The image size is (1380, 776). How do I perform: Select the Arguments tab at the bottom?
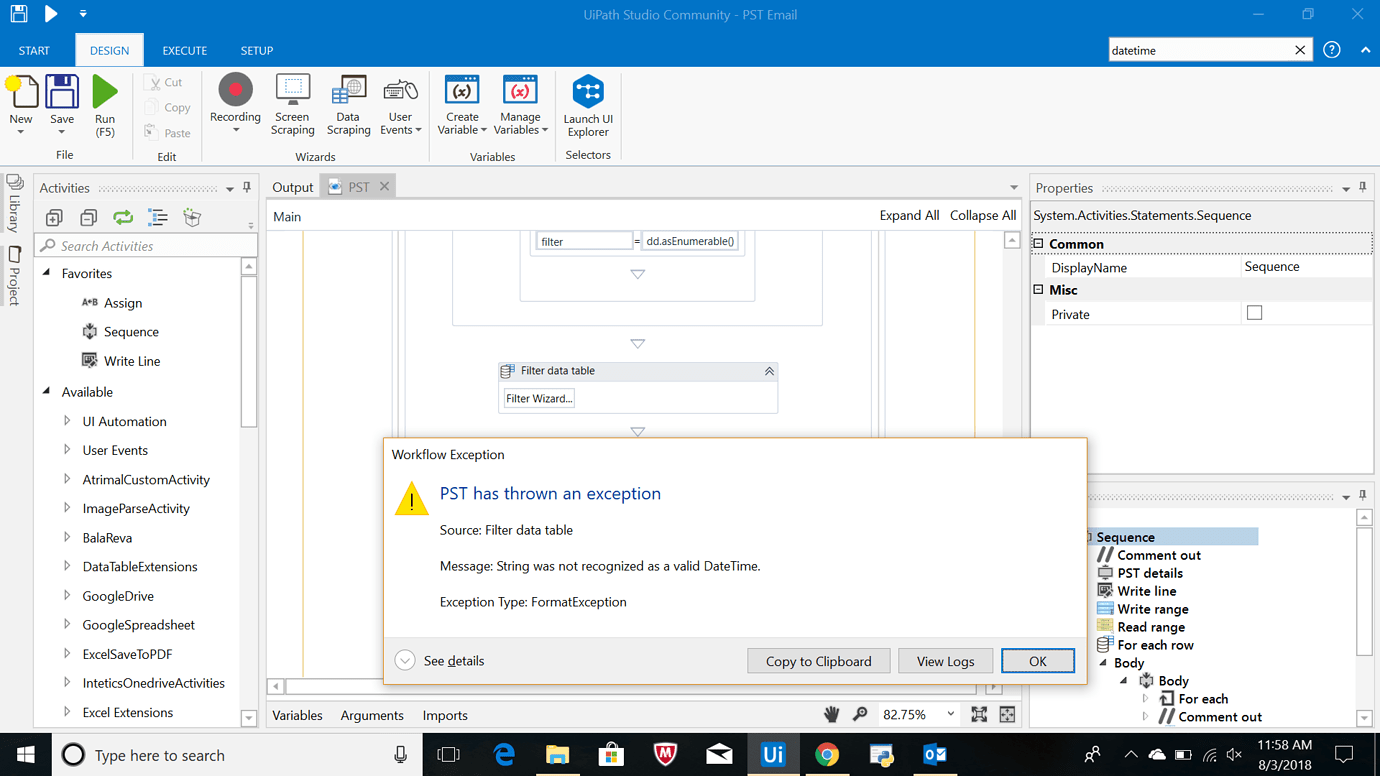click(x=372, y=714)
